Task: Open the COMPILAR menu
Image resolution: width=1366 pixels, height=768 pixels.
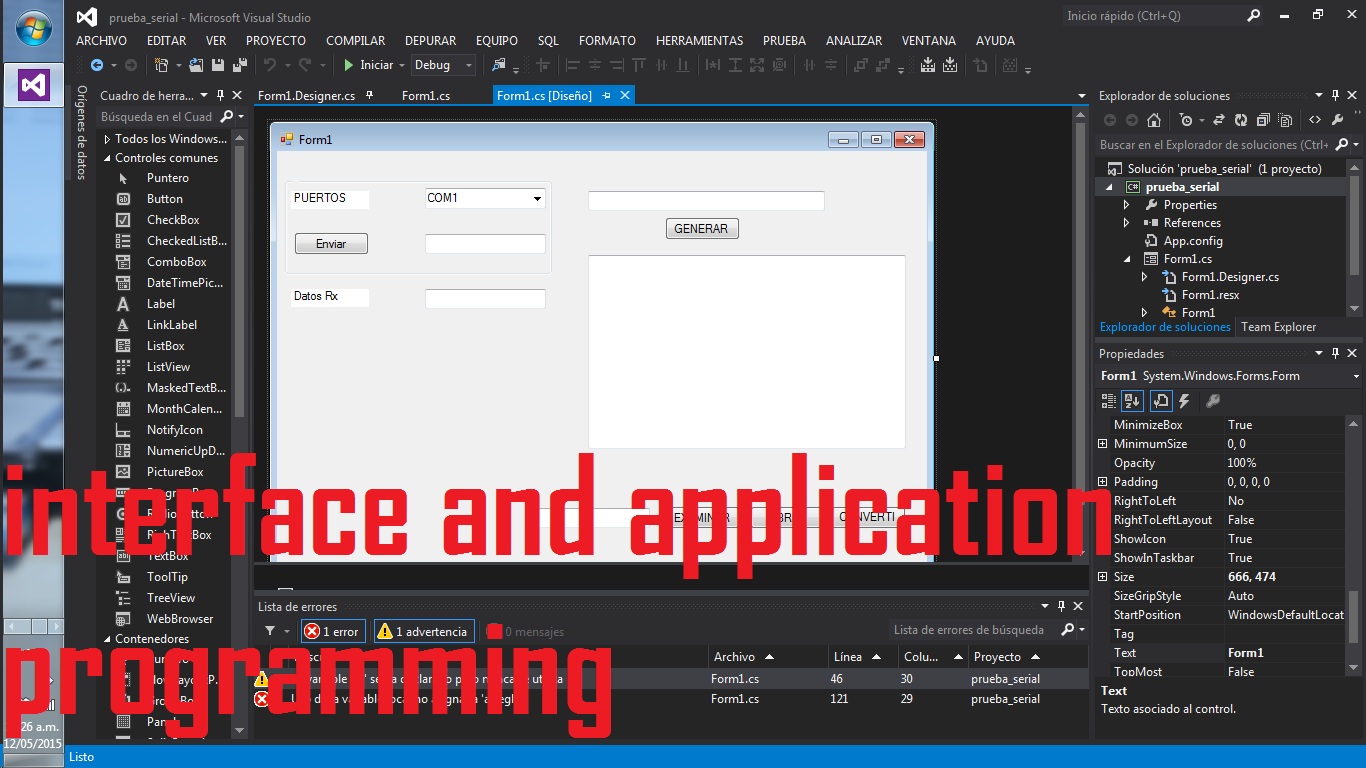Action: [x=355, y=41]
